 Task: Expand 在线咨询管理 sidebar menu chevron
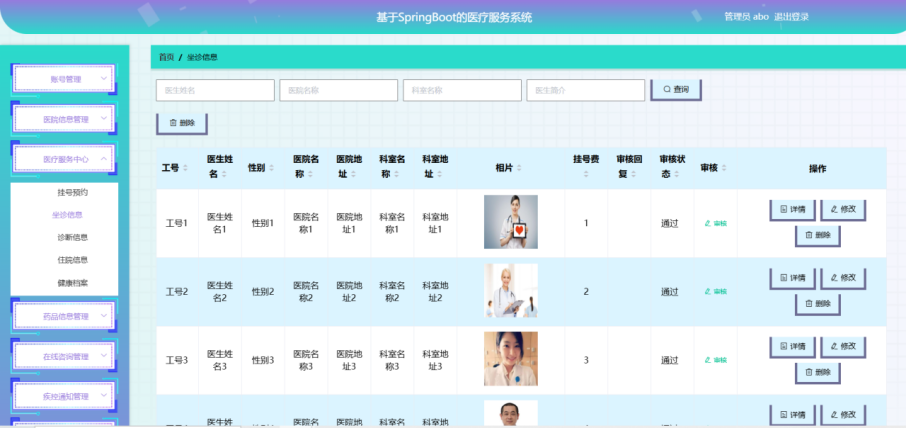(104, 356)
